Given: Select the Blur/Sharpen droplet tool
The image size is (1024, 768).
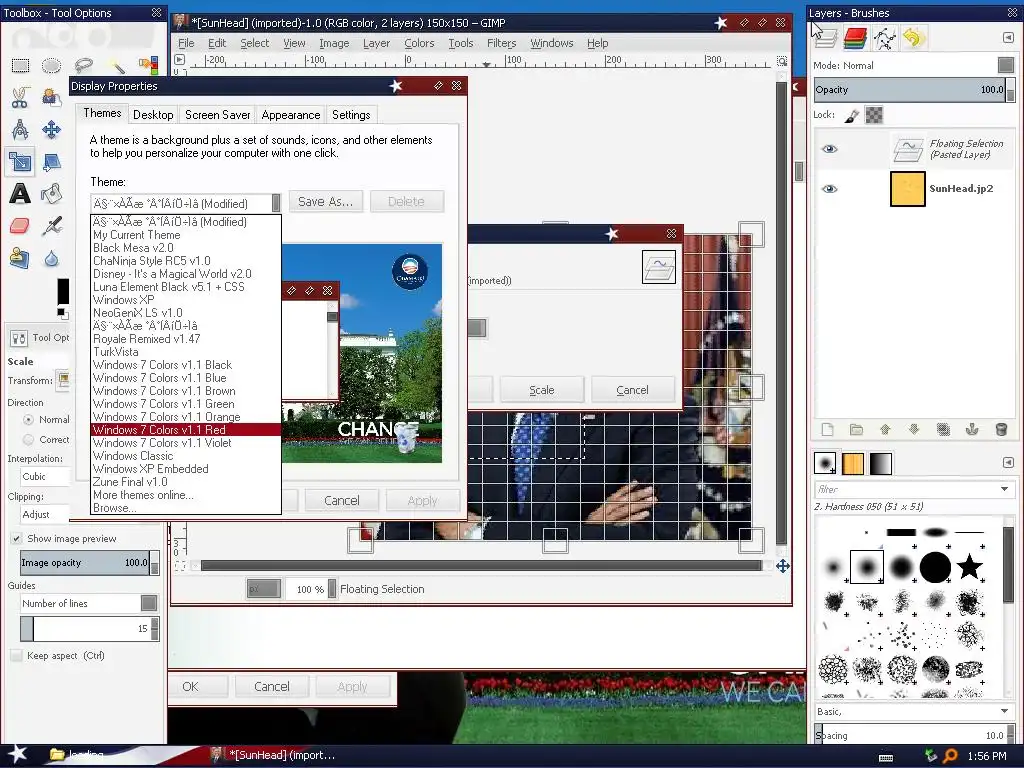Looking at the screenshot, I should (52, 258).
